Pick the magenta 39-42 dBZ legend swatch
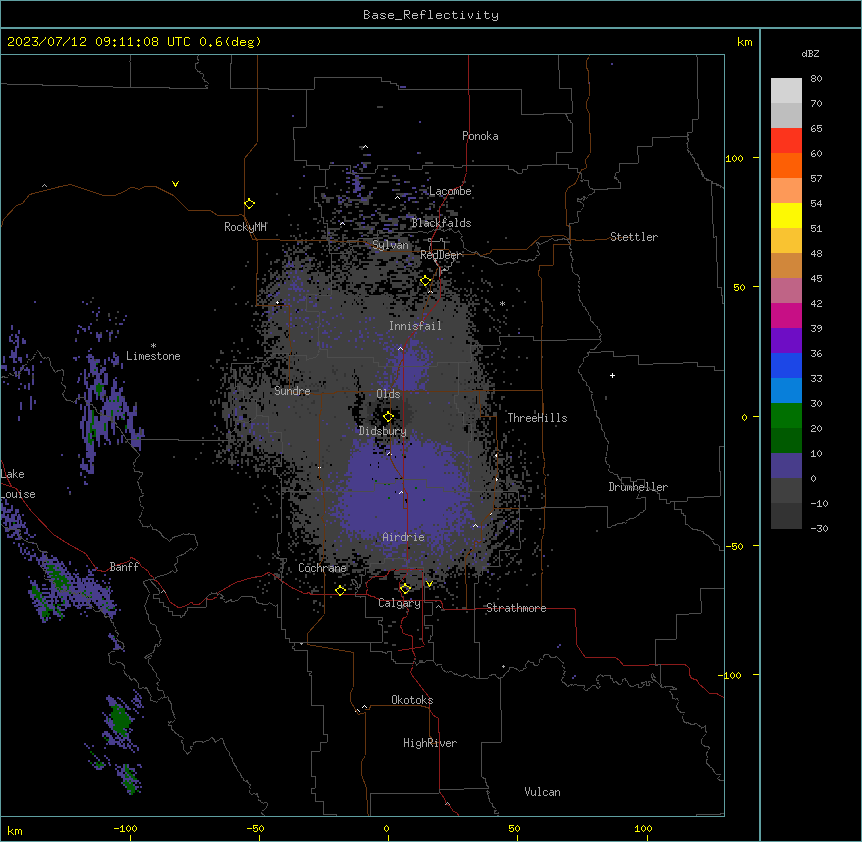Image resolution: width=862 pixels, height=842 pixels. 786,315
